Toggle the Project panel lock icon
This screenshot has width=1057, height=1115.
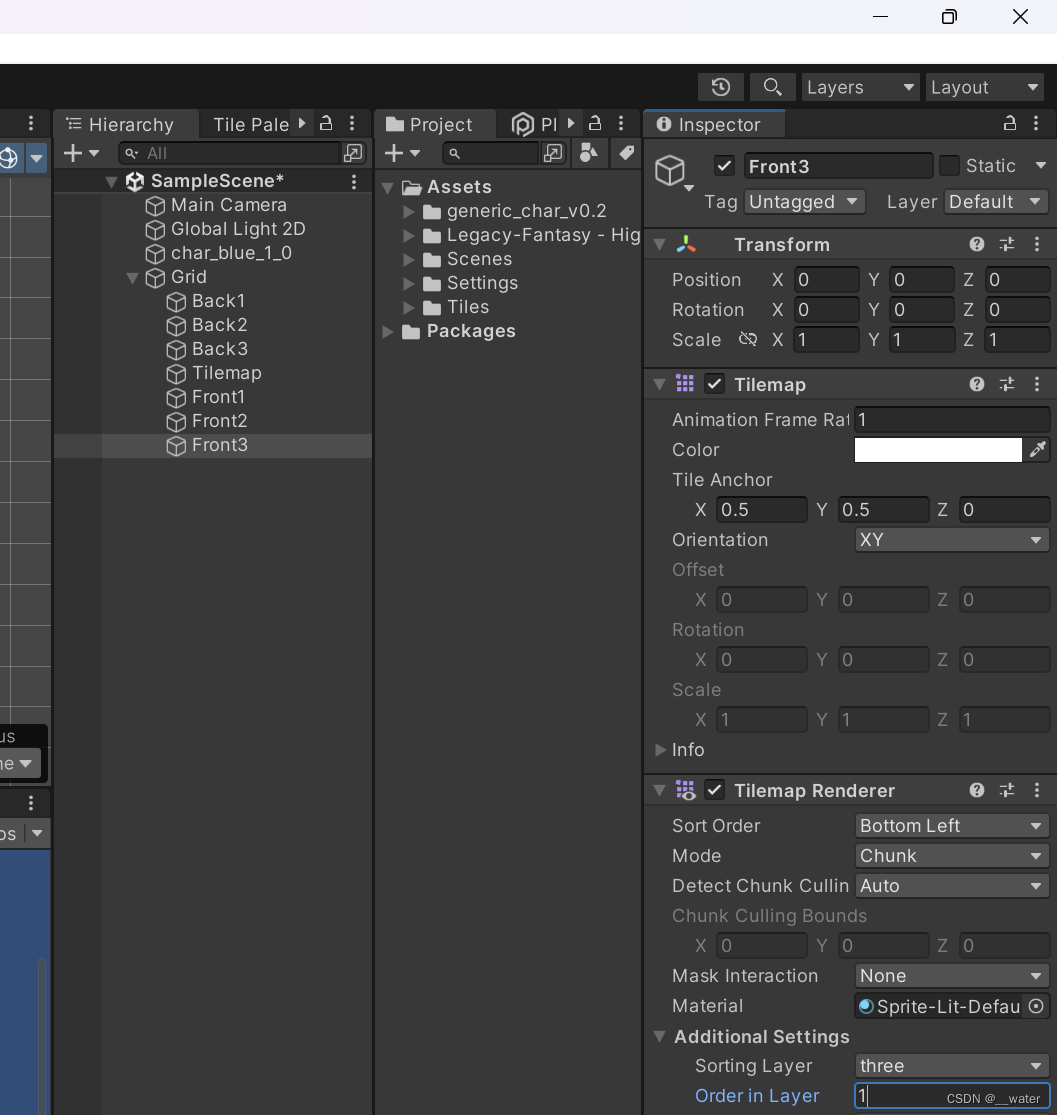point(595,123)
